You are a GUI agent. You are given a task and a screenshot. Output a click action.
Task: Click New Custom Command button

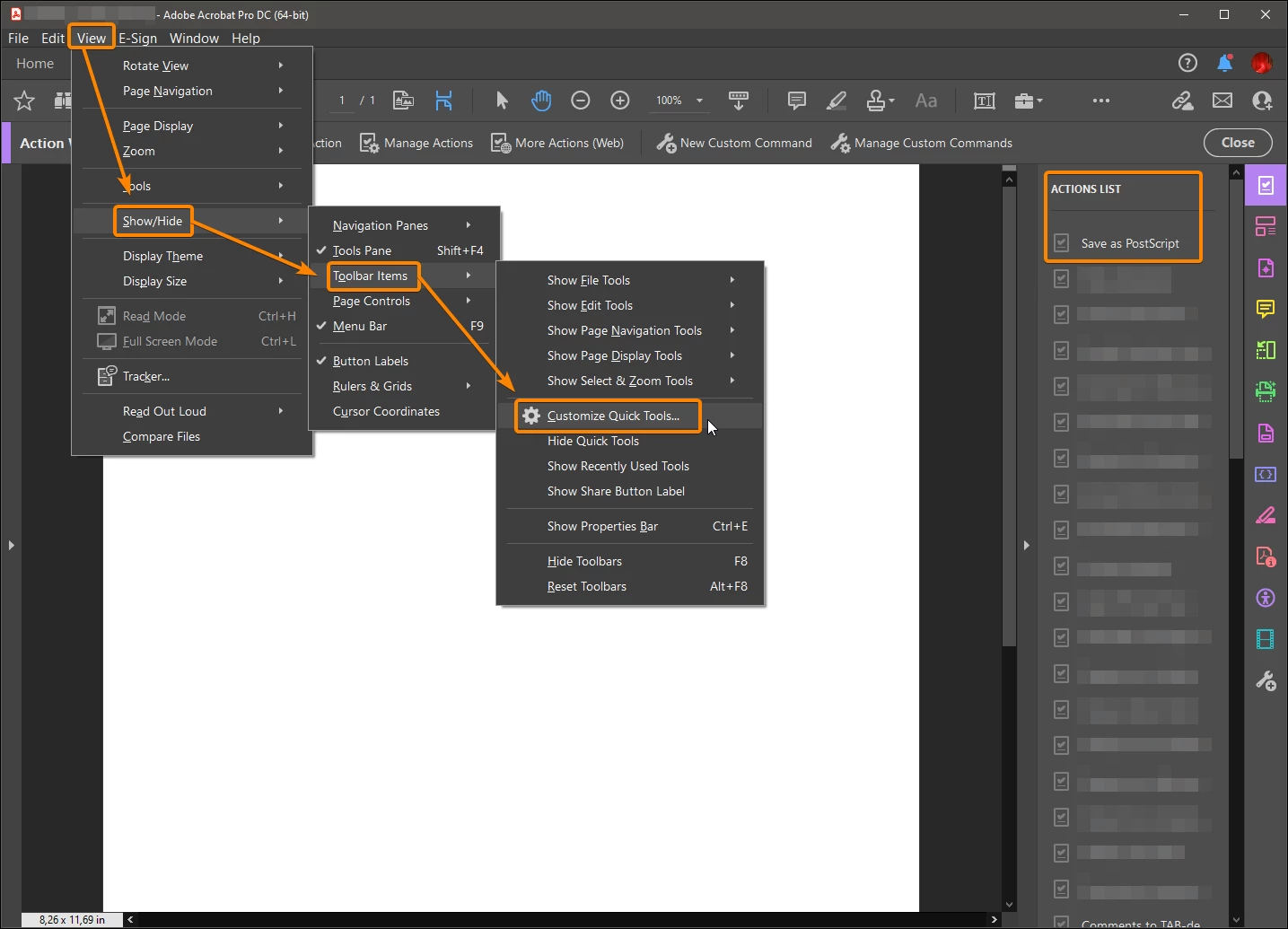point(734,143)
